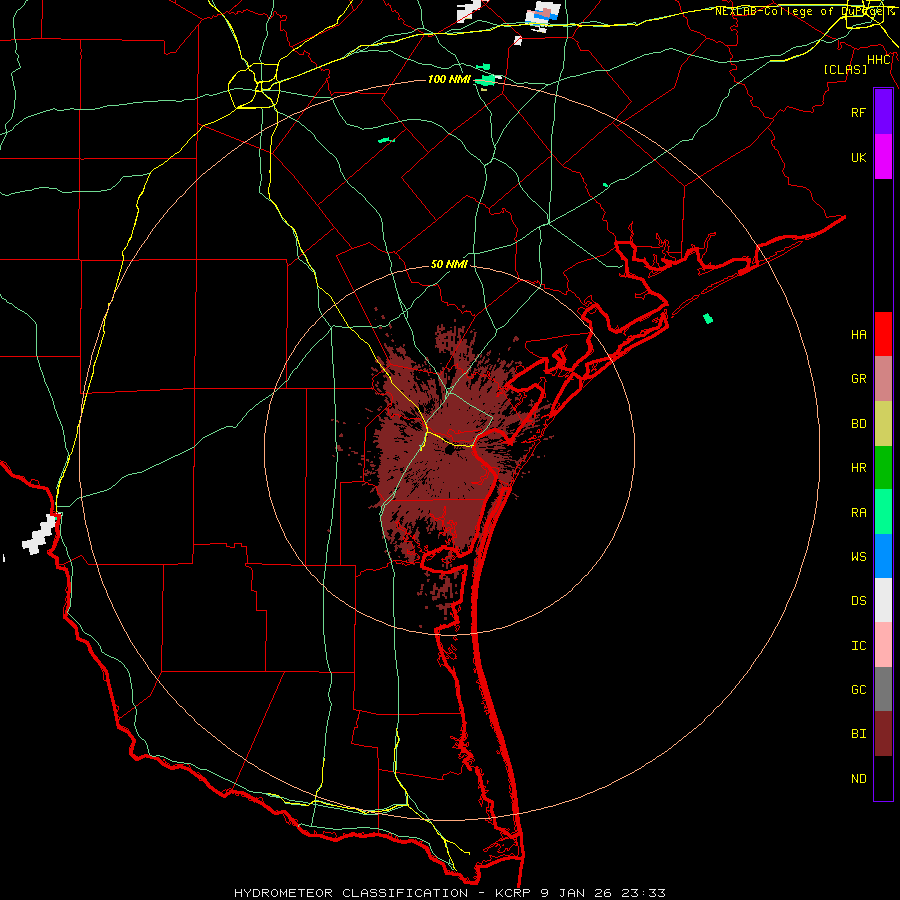Click the DS legend label
The height and width of the screenshot is (900, 900).
click(x=858, y=601)
